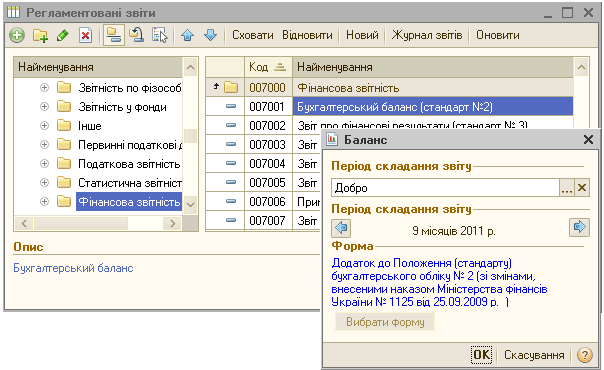The height and width of the screenshot is (370, 604).
Task: Expand the Статистична звітність folder
Action: pyautogui.click(x=44, y=182)
